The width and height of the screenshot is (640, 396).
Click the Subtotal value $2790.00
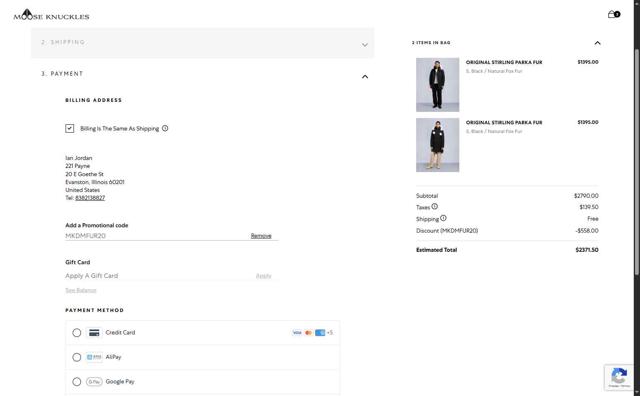click(x=586, y=196)
